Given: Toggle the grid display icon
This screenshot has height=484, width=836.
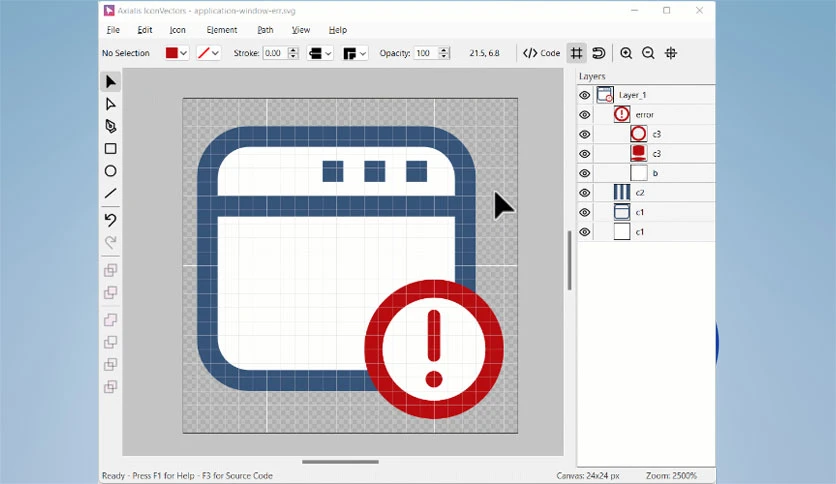Looking at the screenshot, I should coord(576,53).
